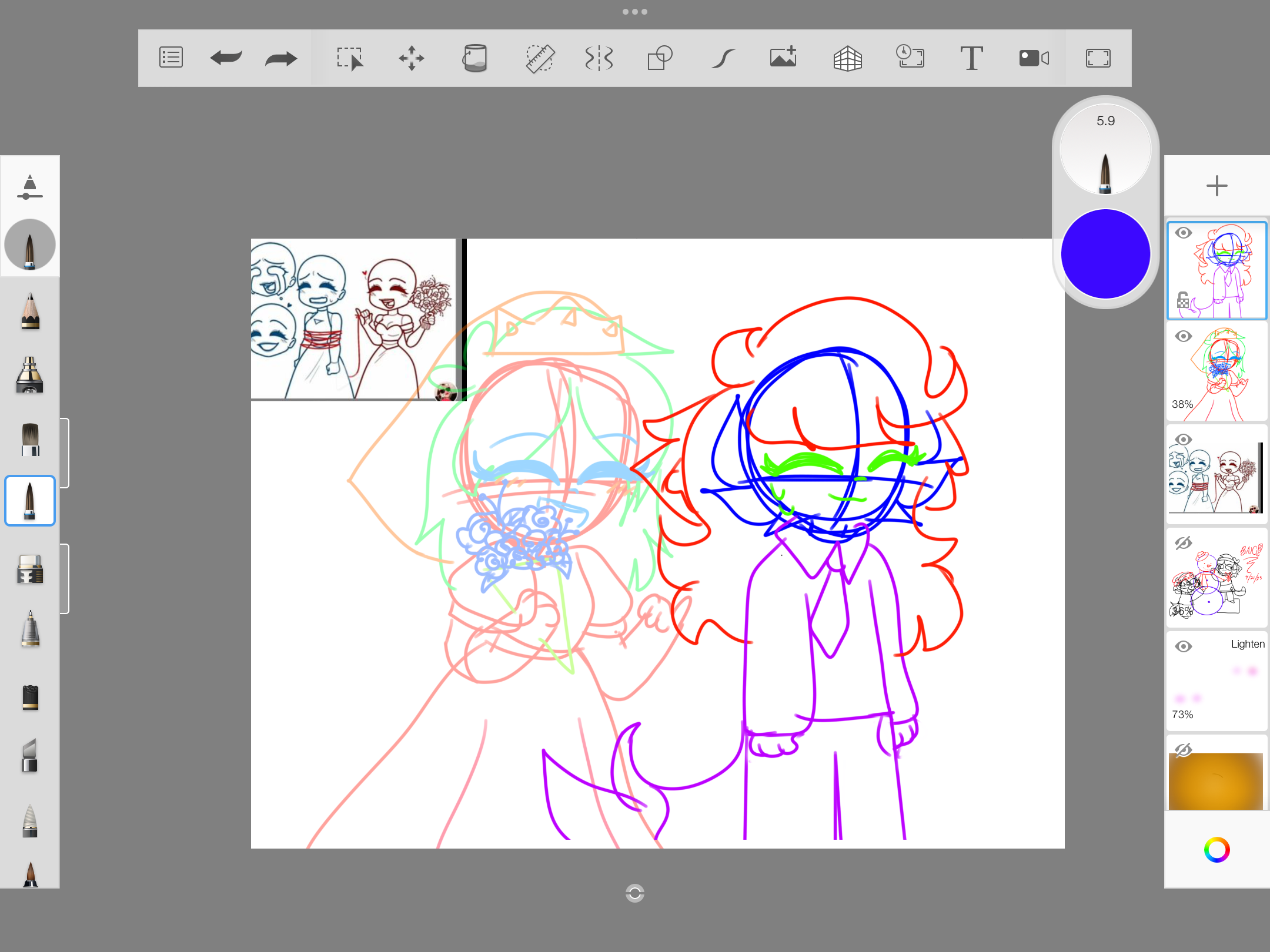Open brush properties slider icon

[x=30, y=187]
